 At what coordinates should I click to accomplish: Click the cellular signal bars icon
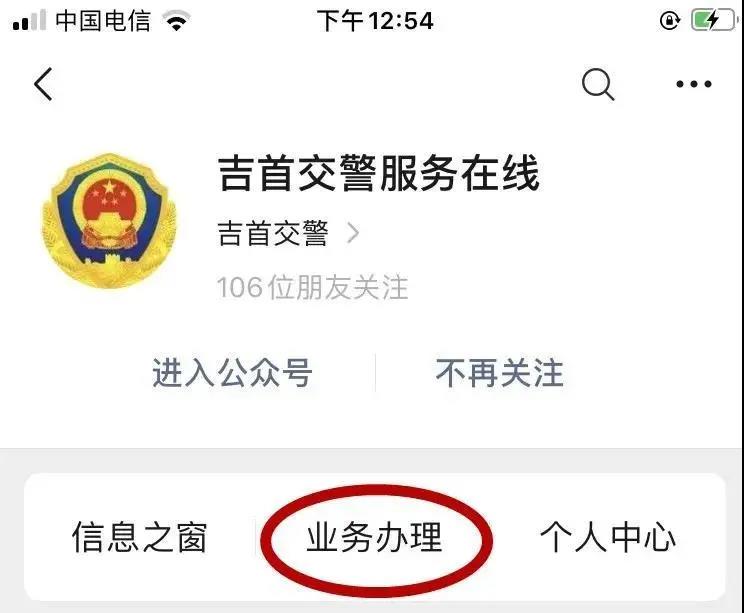click(30, 20)
